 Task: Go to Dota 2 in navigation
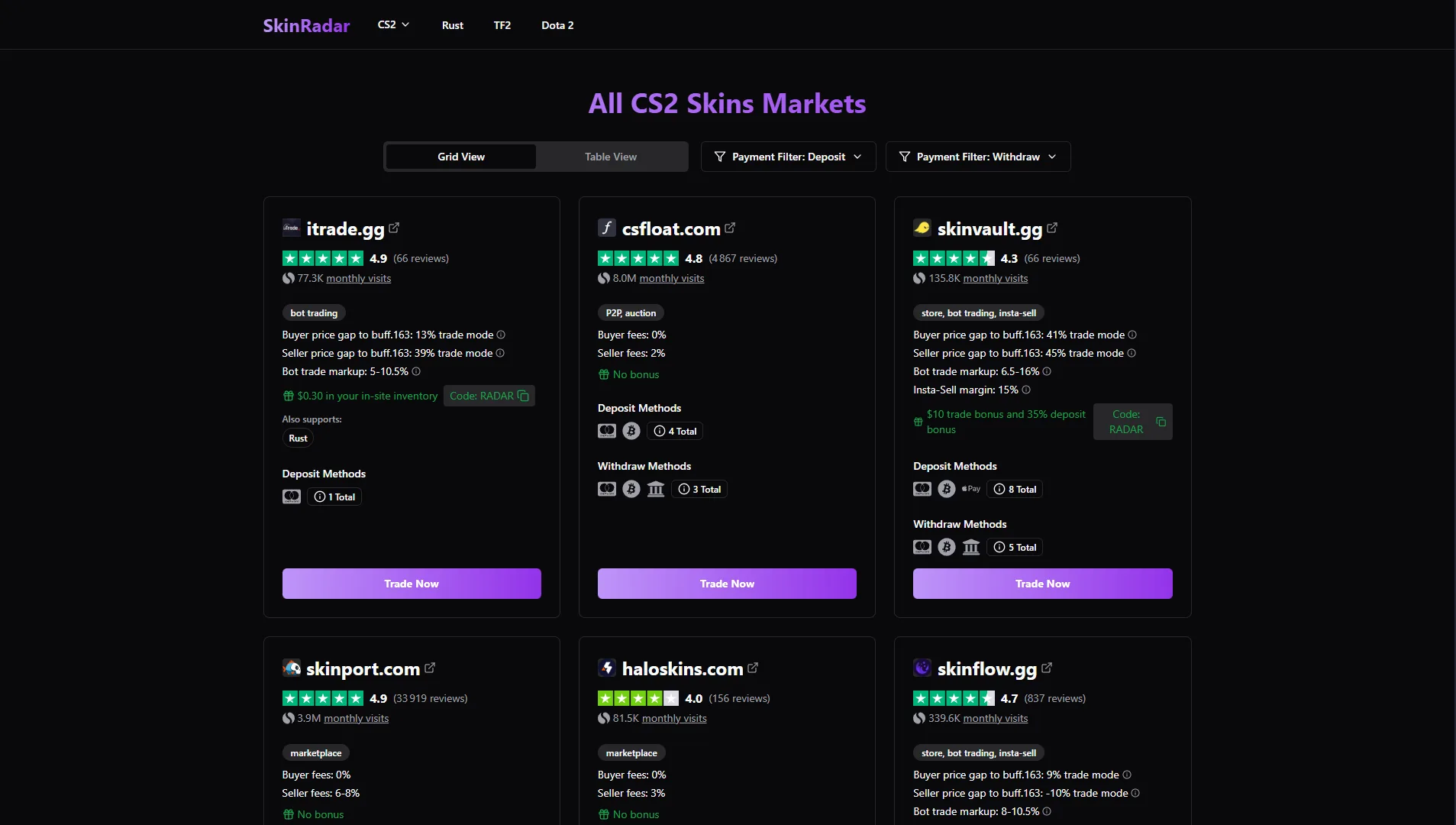(557, 25)
